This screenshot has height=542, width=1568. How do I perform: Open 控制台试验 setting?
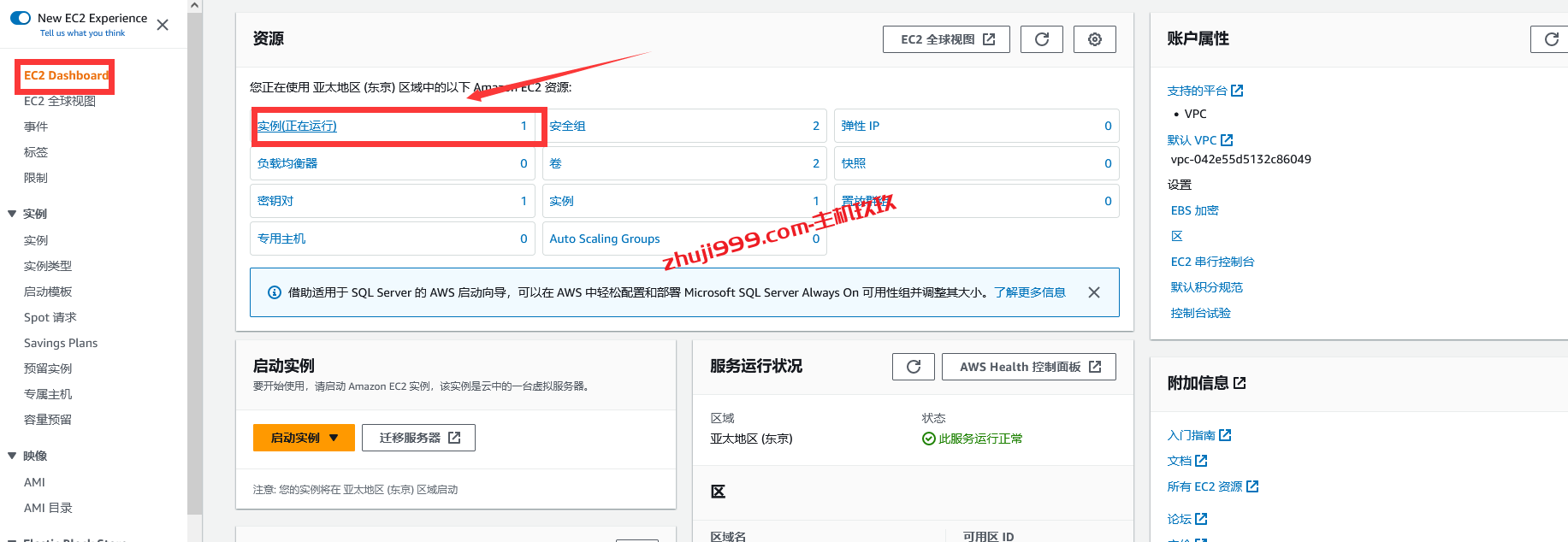[x=1200, y=313]
